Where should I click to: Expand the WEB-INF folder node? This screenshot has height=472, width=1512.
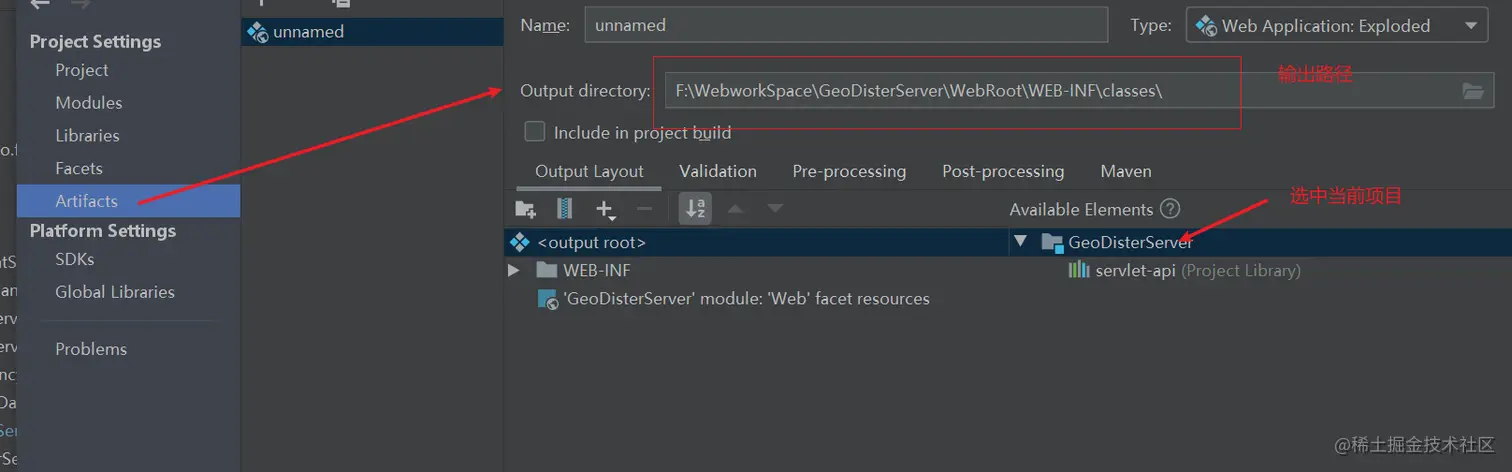[x=514, y=270]
